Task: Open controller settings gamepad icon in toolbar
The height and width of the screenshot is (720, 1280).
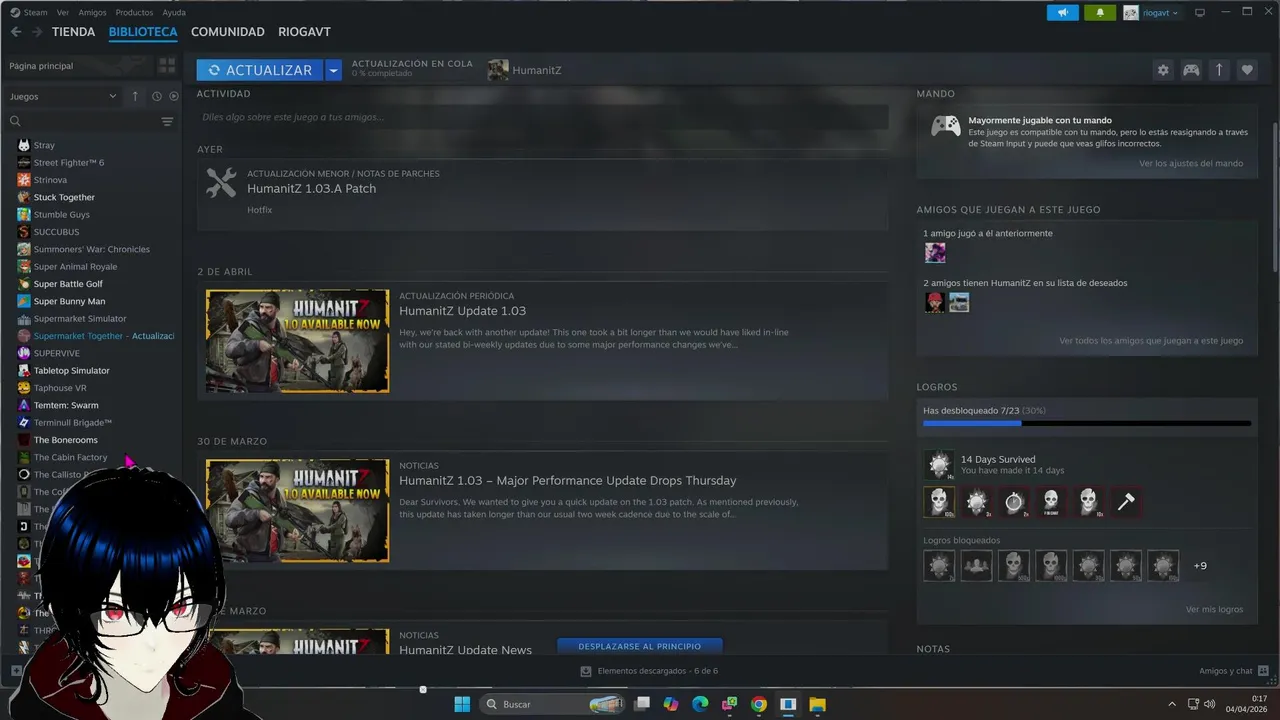Action: coord(1191,70)
